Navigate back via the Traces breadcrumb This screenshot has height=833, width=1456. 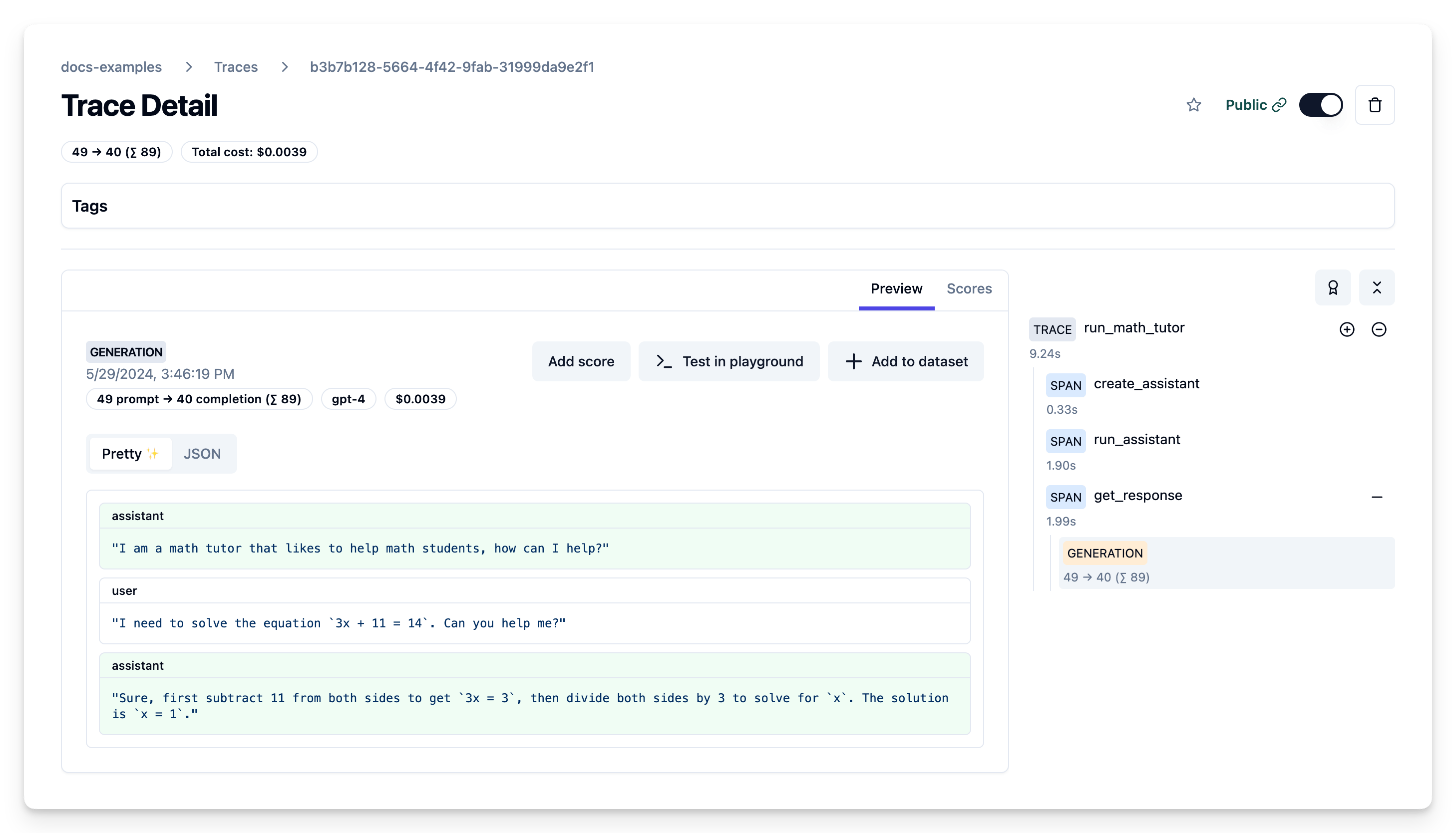click(x=236, y=67)
